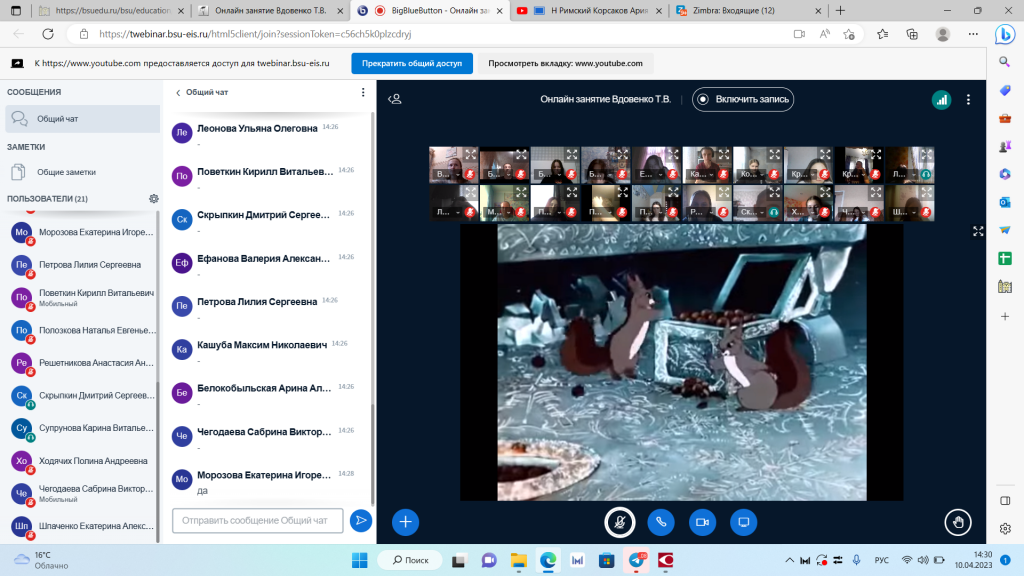View site information lock icon
Image resolution: width=1024 pixels, height=576 pixels.
click(x=84, y=34)
